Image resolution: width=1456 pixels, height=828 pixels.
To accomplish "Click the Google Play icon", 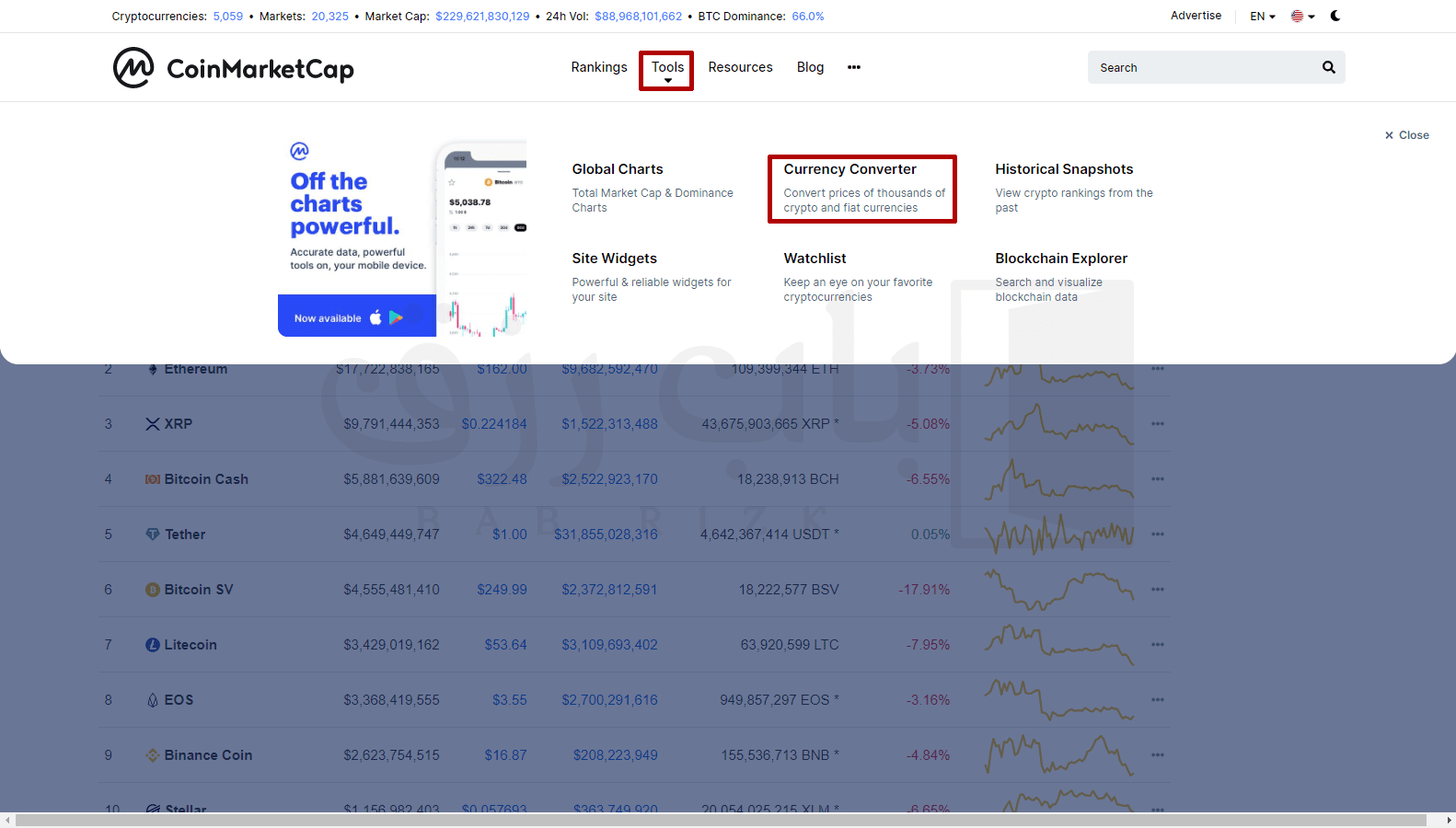I will [397, 317].
